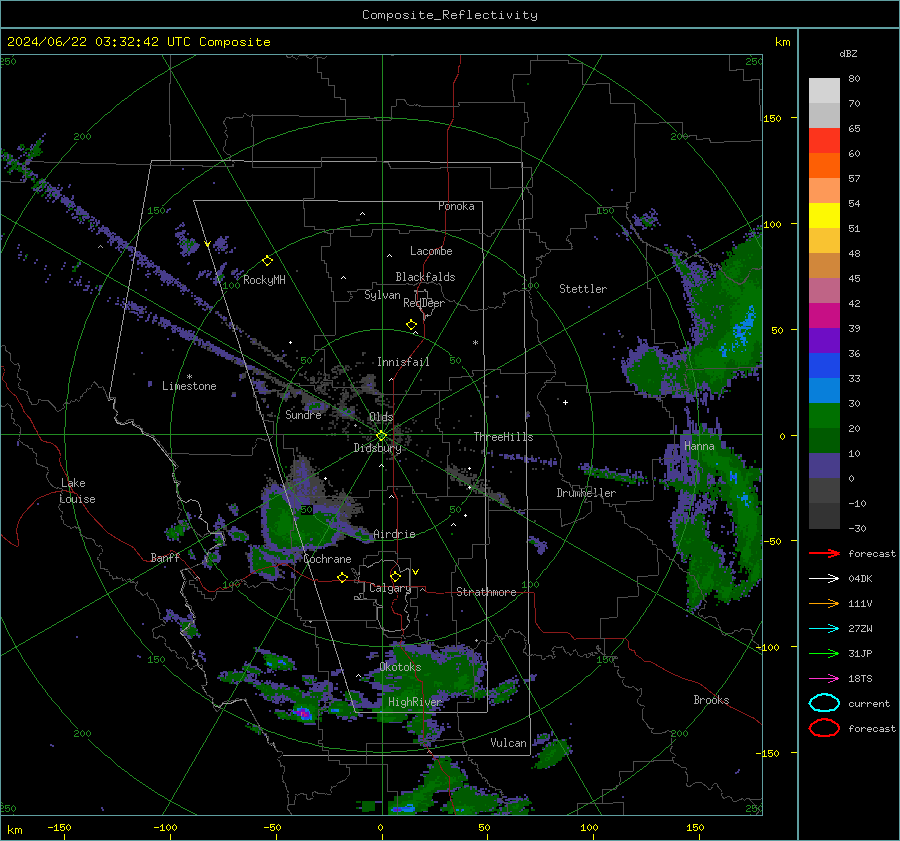This screenshot has width=900, height=841.
Task: Click the cyan current ellipse legend icon
Action: [x=824, y=703]
